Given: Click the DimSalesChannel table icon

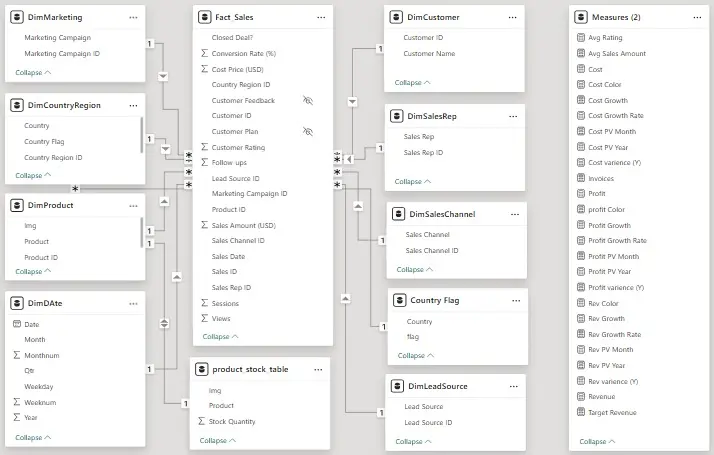Looking at the screenshot, I should click(398, 214).
